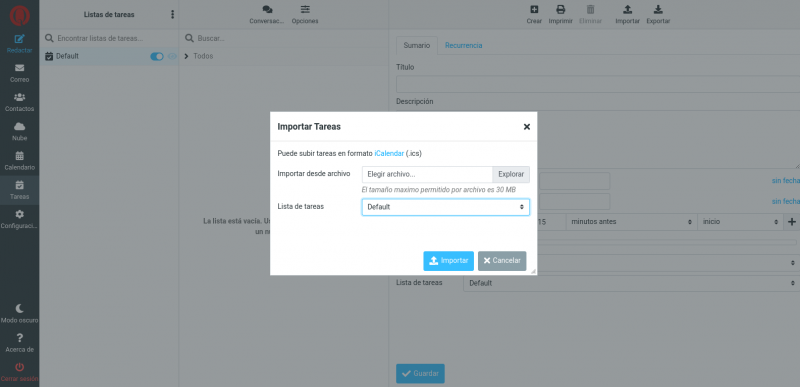Click first sin fecha link
Viewport: 800px width, 387px height.
coord(786,180)
